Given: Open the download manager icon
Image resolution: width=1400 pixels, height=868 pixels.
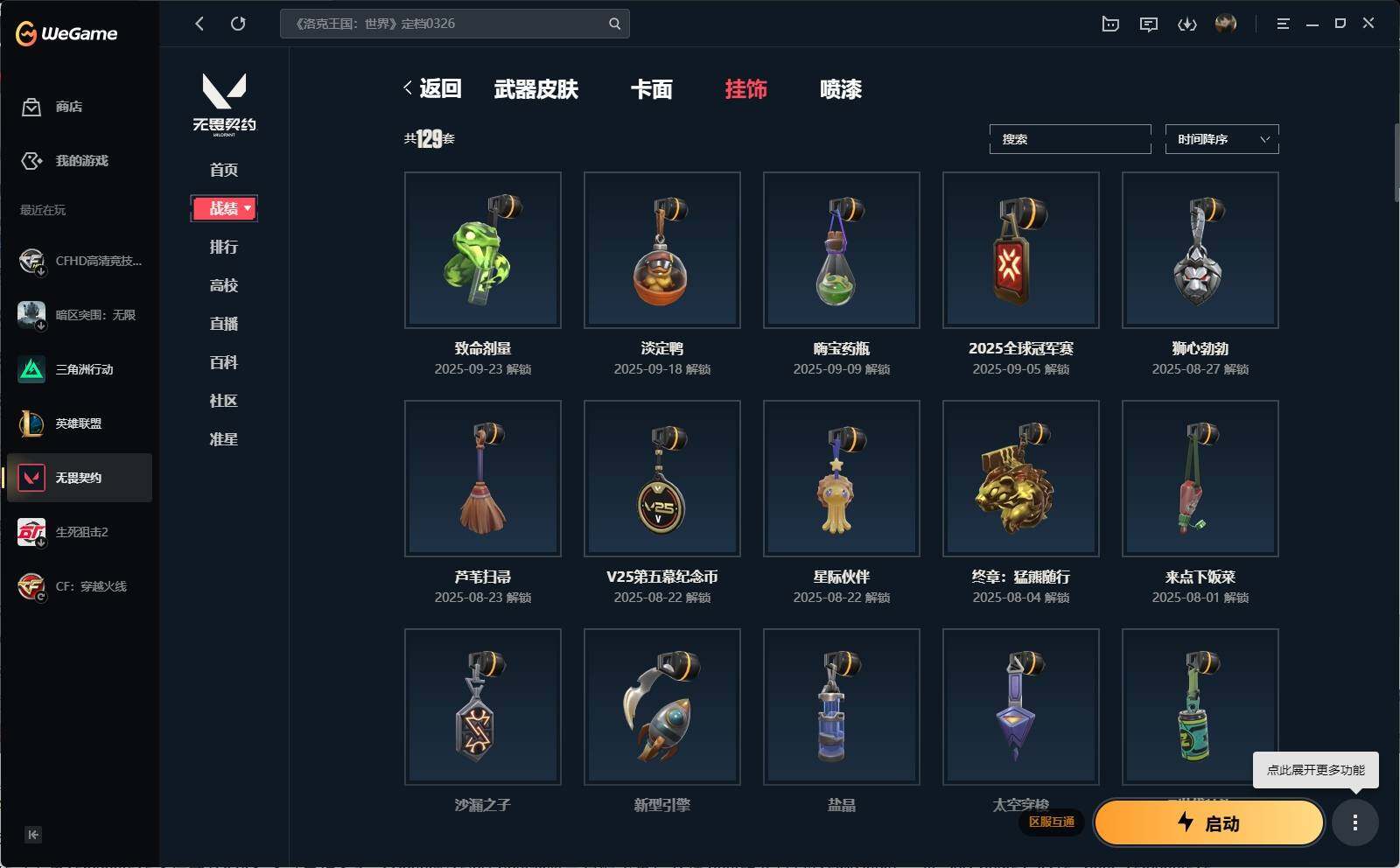Looking at the screenshot, I should 1186,24.
